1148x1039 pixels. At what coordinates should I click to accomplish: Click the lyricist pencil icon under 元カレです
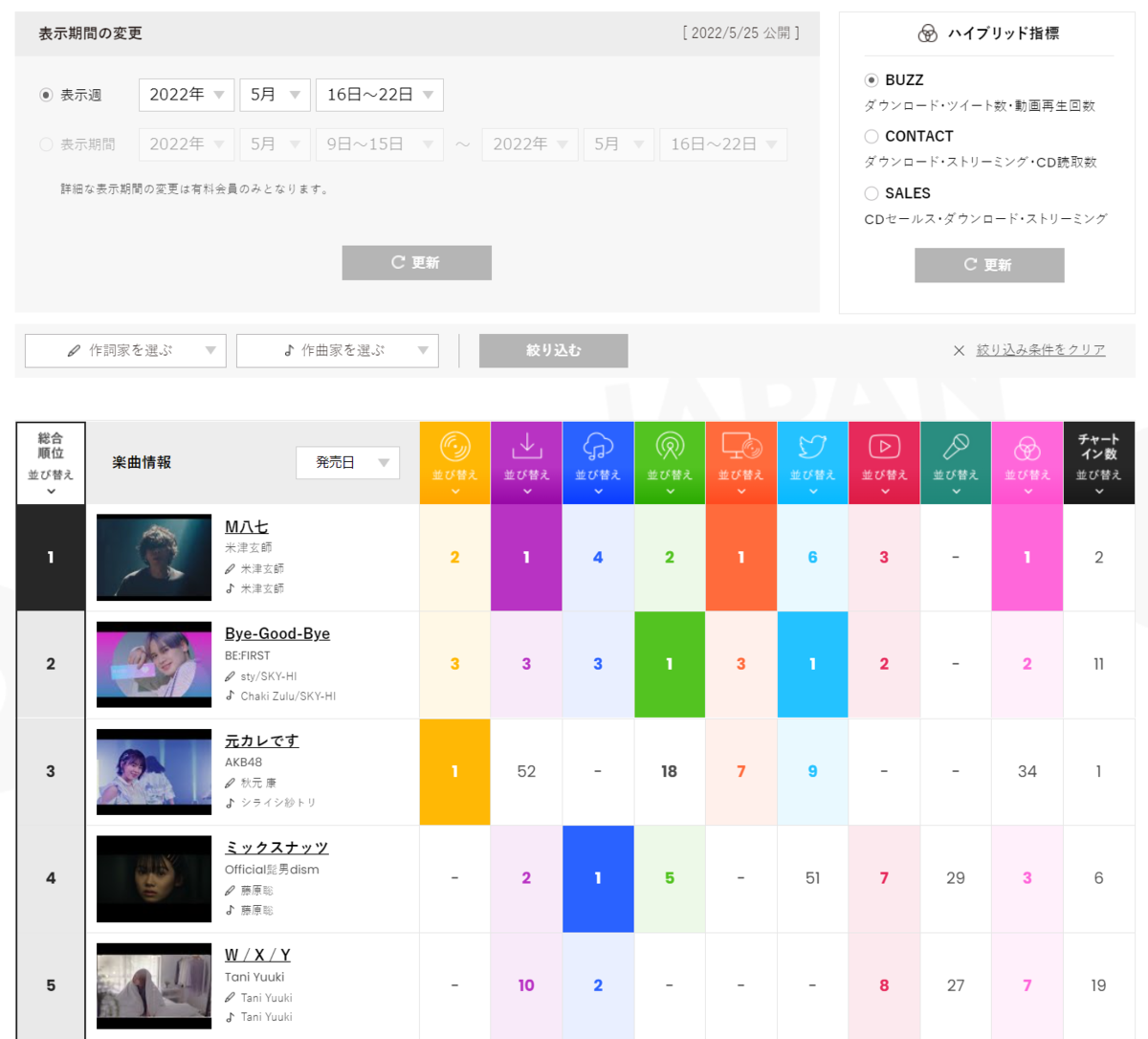tap(230, 783)
